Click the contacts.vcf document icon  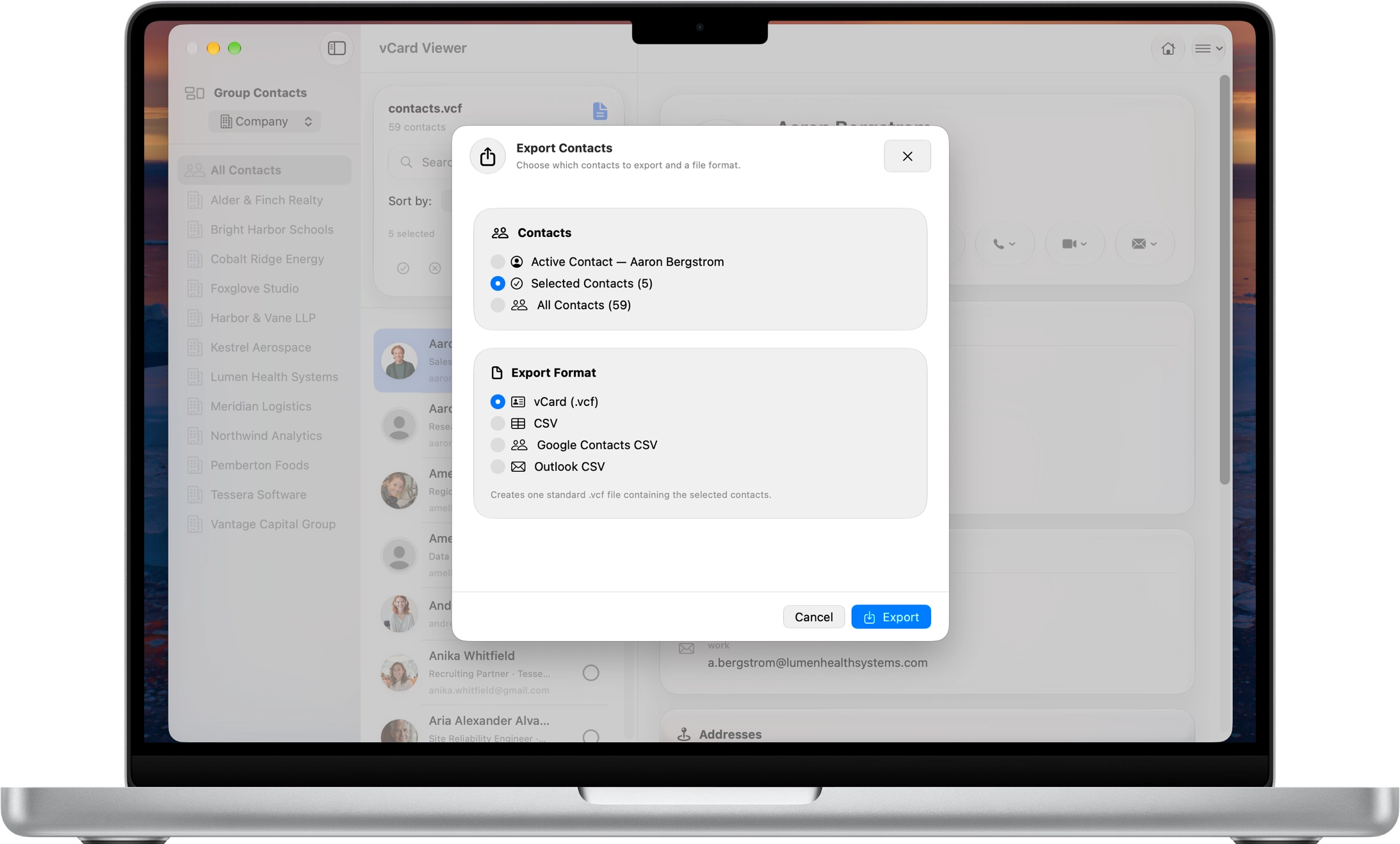[599, 111]
